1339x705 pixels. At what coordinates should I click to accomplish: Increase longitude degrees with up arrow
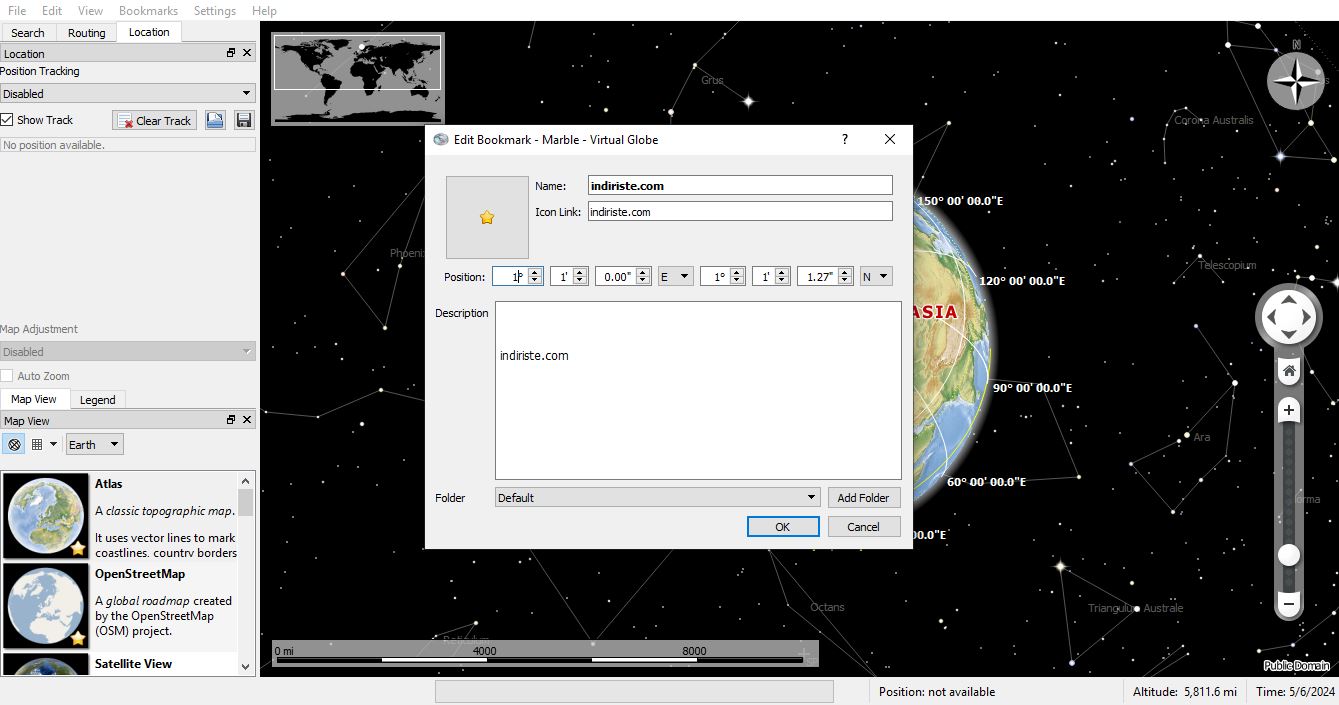tap(535, 272)
